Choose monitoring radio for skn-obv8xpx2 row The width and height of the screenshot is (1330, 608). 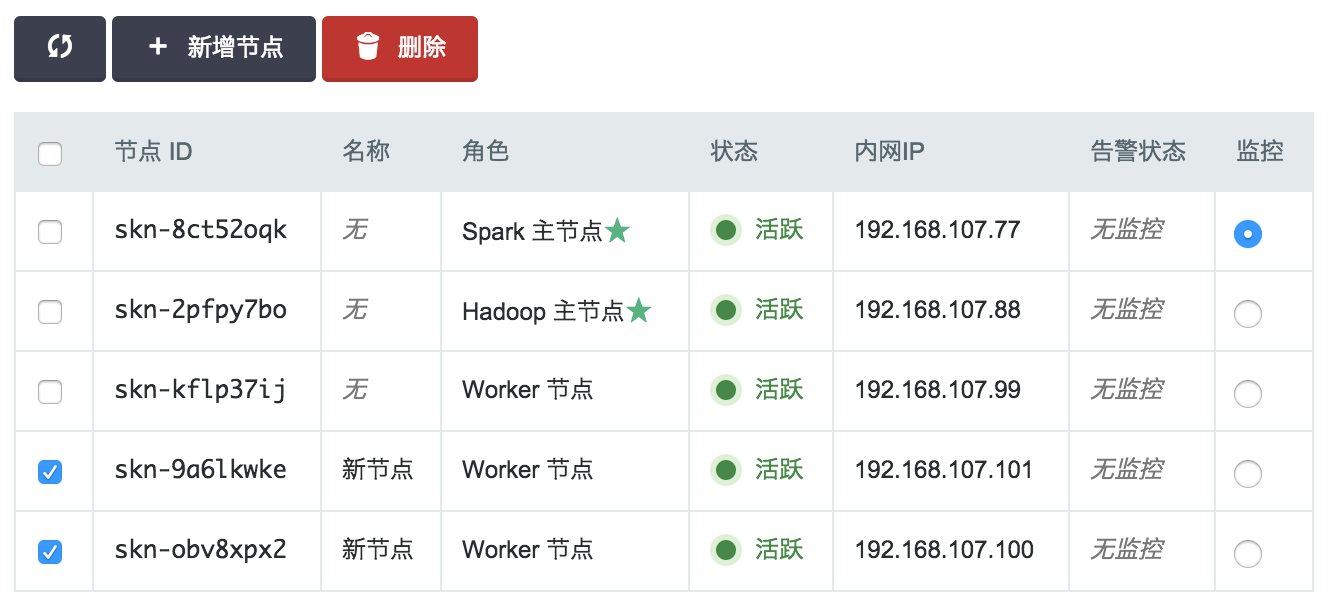click(x=1248, y=553)
